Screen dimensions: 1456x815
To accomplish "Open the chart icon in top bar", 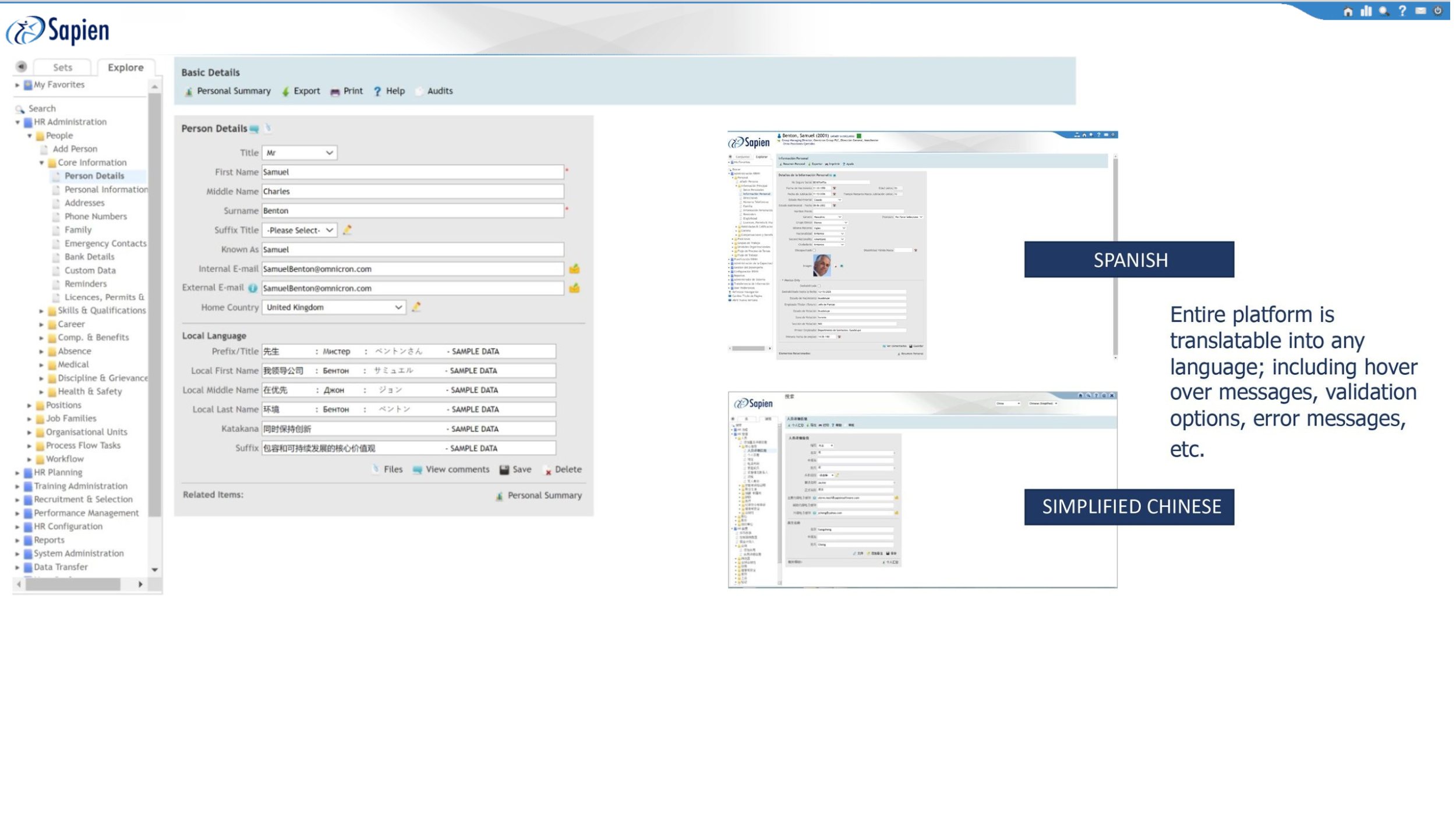I will (x=1366, y=12).
